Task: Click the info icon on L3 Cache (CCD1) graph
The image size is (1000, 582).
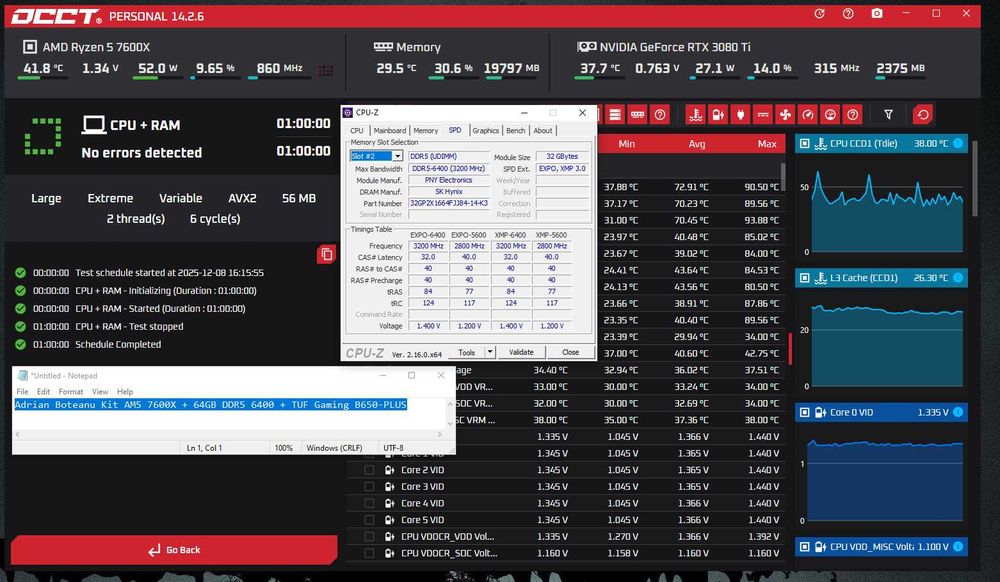Action: [958, 278]
